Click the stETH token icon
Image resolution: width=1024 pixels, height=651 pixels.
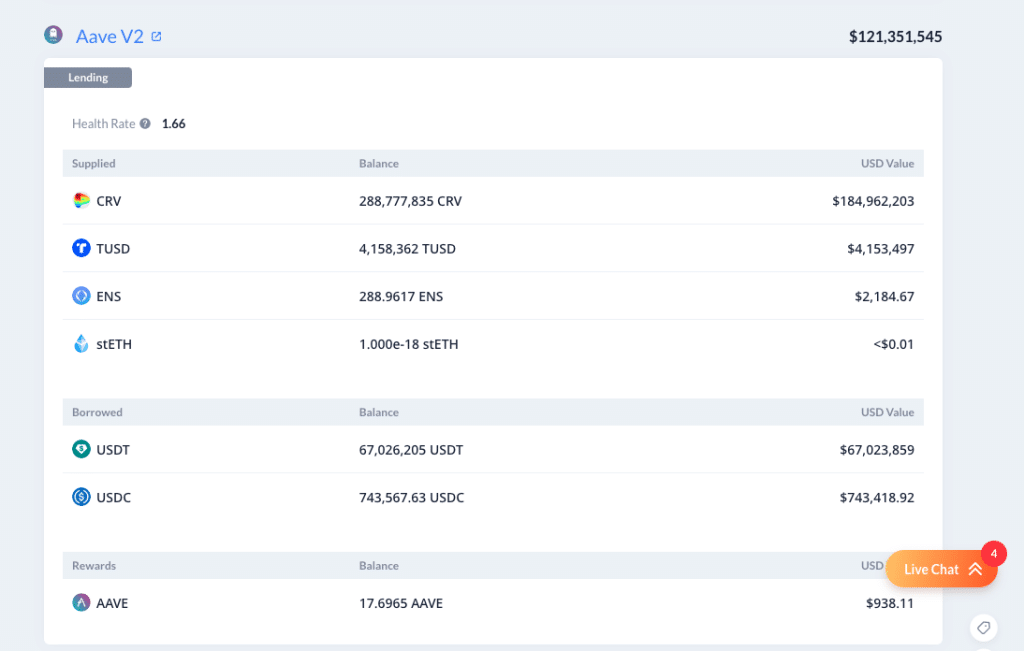point(81,343)
